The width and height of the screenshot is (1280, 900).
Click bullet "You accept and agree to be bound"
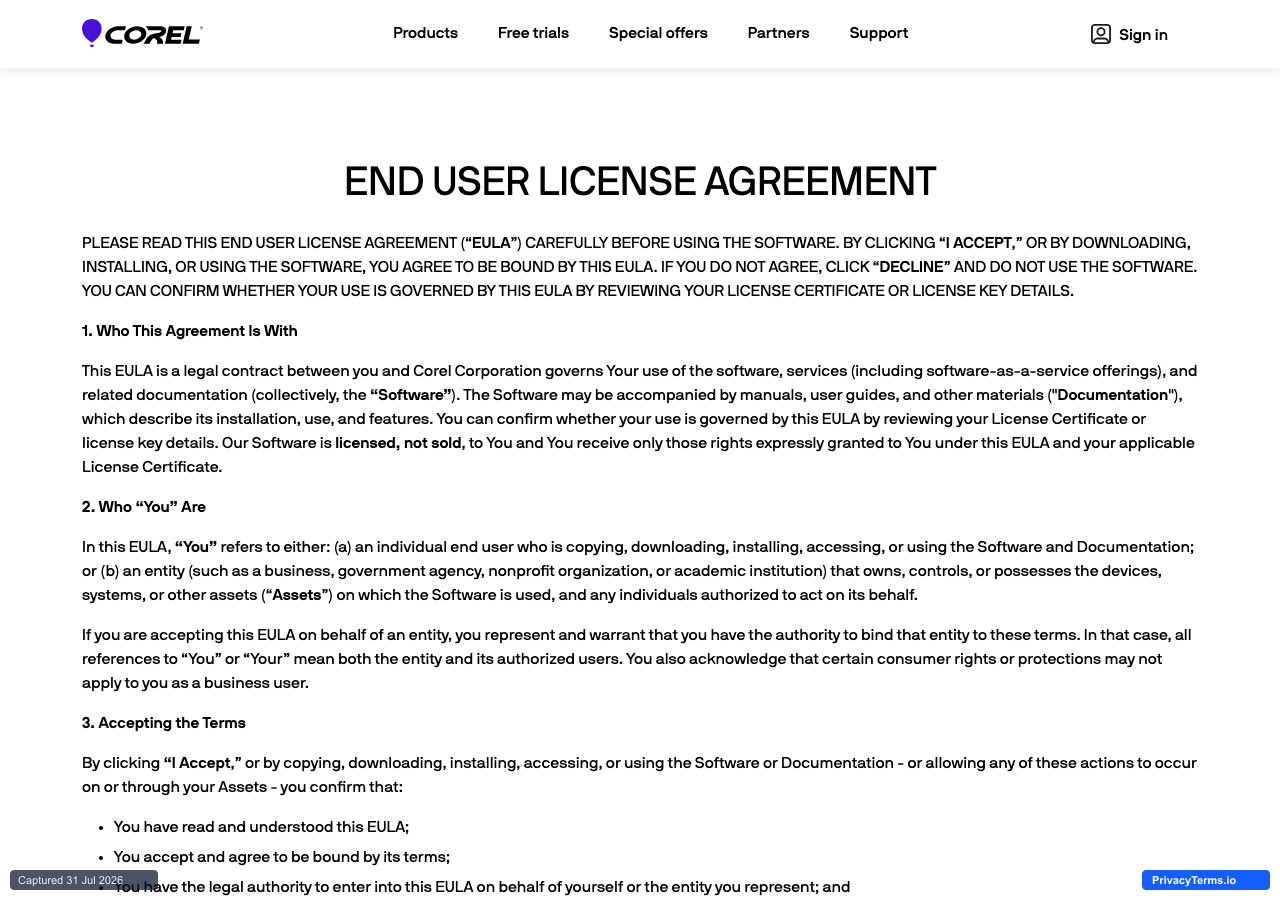tap(282, 857)
